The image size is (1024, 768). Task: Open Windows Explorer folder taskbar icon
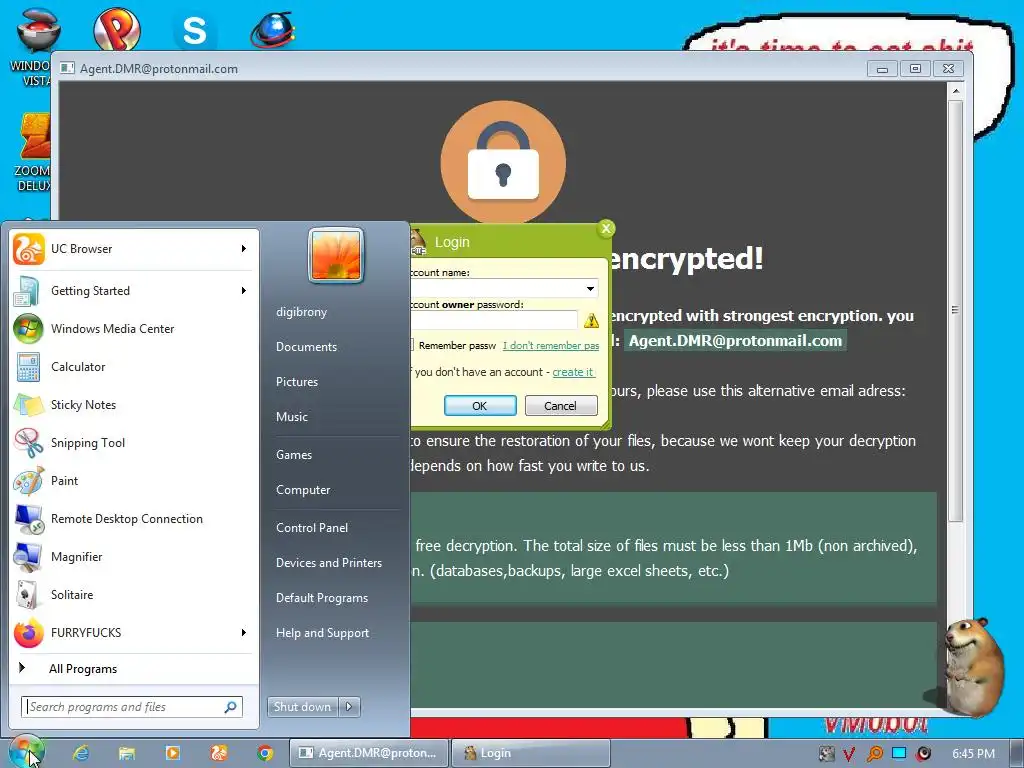(x=127, y=753)
